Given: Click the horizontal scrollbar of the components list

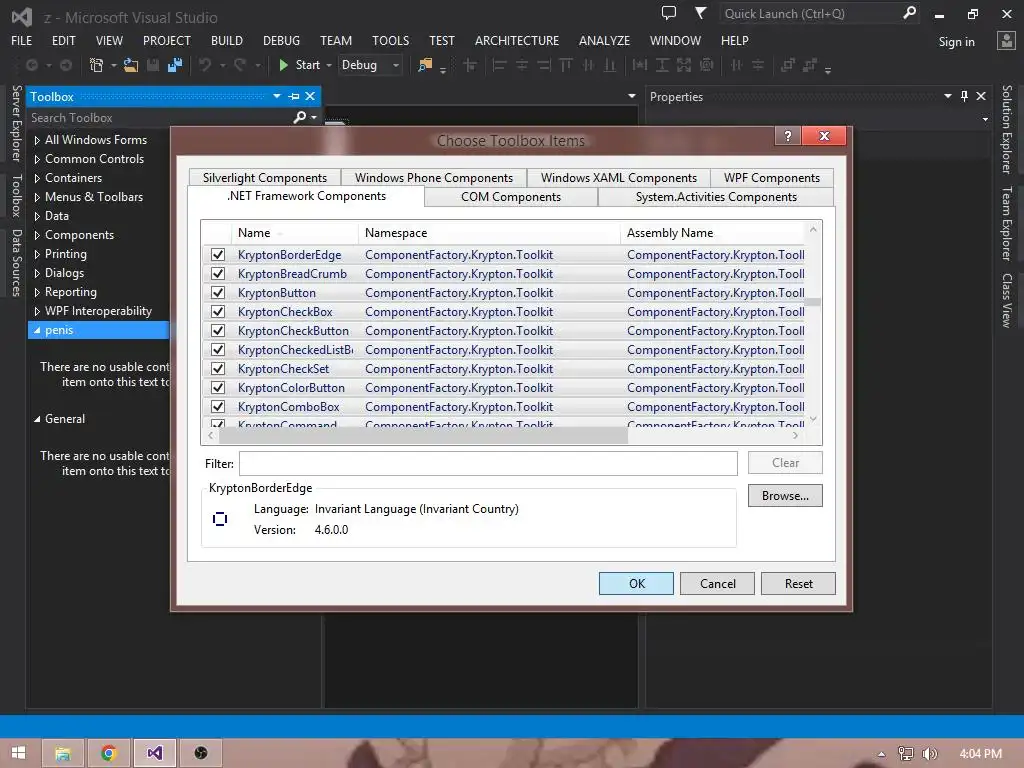Looking at the screenshot, I should [423, 436].
